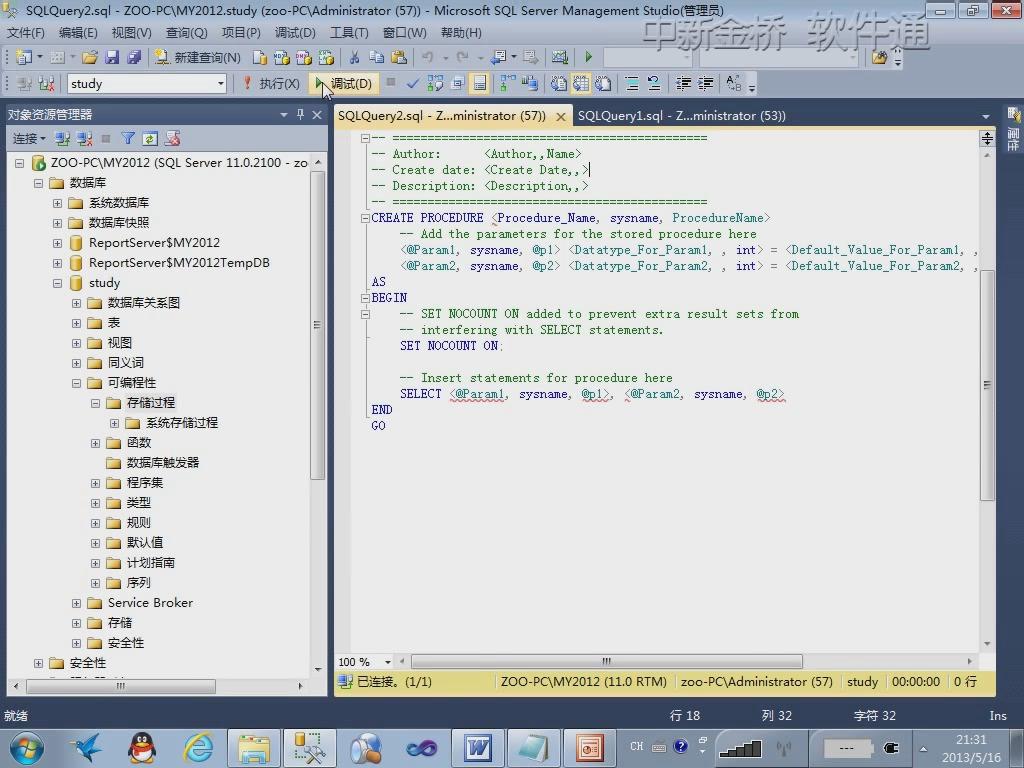Click the 新建查询(N) button

(198, 57)
